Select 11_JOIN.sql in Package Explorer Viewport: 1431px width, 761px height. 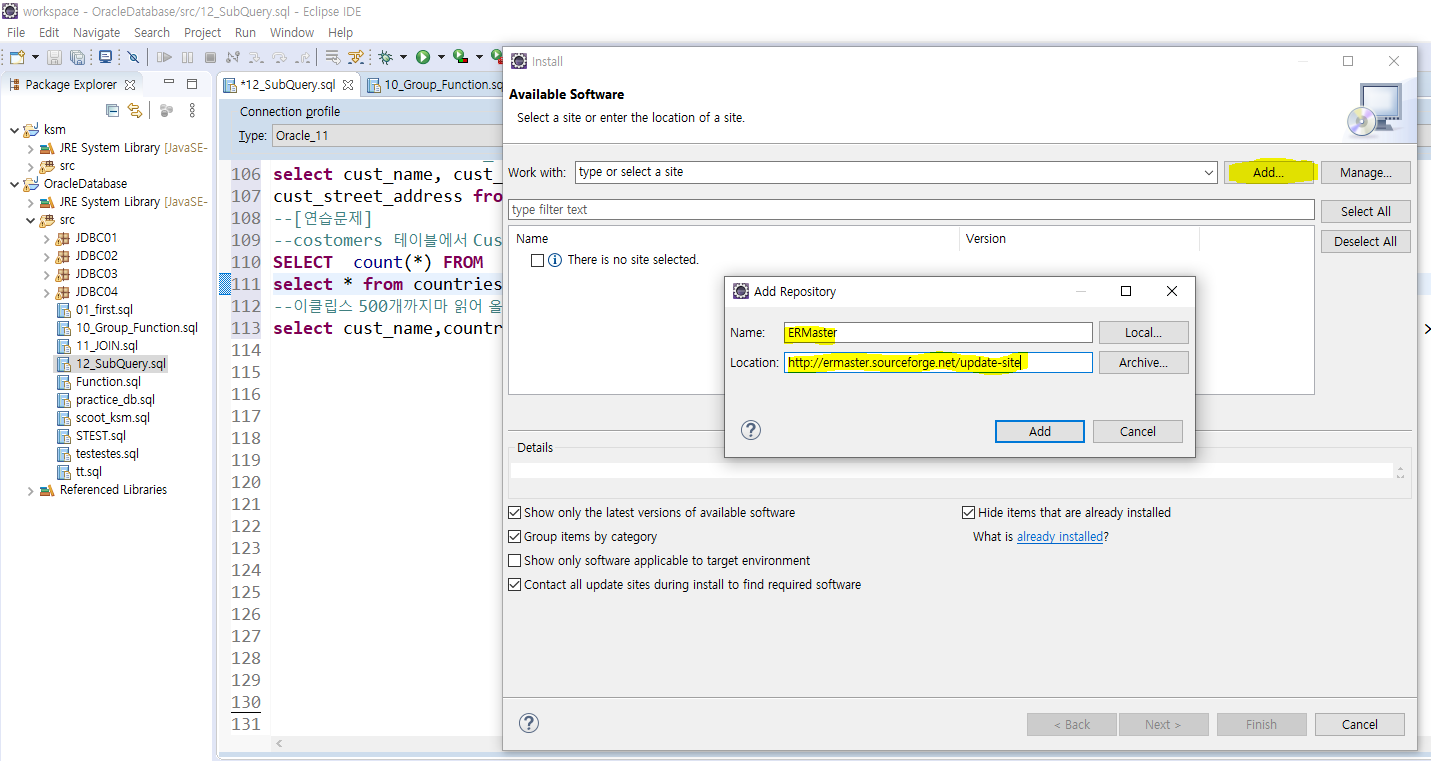106,346
